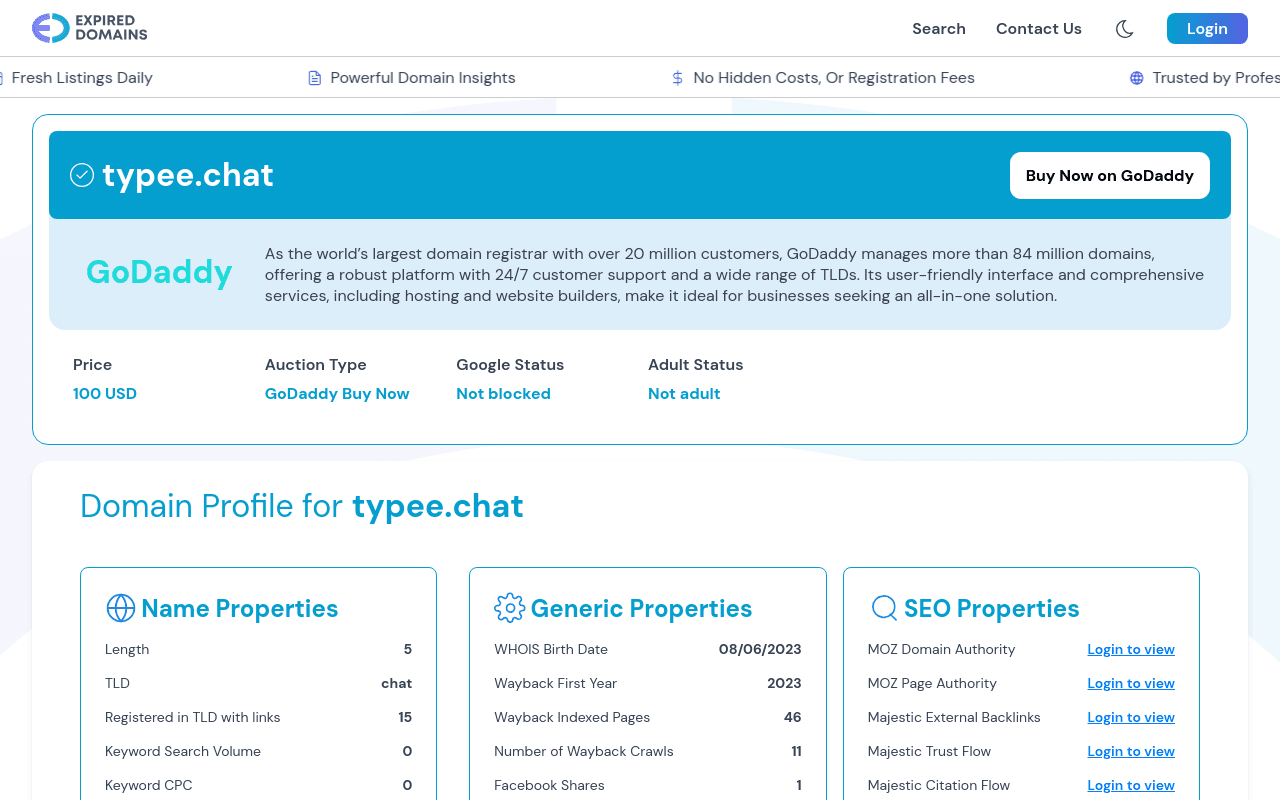
Task: Click the globe icon beside Trusted by
Action: click(1137, 78)
